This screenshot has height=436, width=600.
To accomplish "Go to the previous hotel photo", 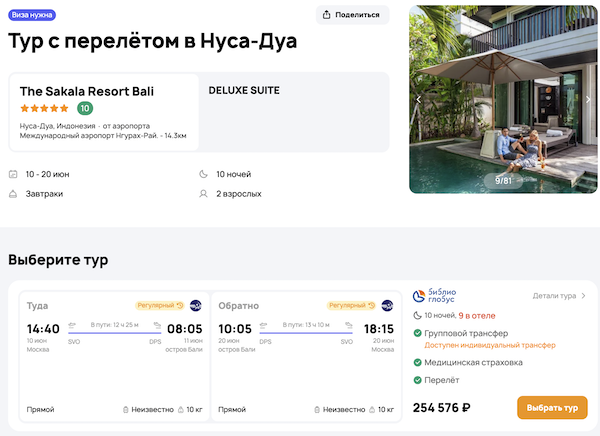I will pyautogui.click(x=418, y=100).
